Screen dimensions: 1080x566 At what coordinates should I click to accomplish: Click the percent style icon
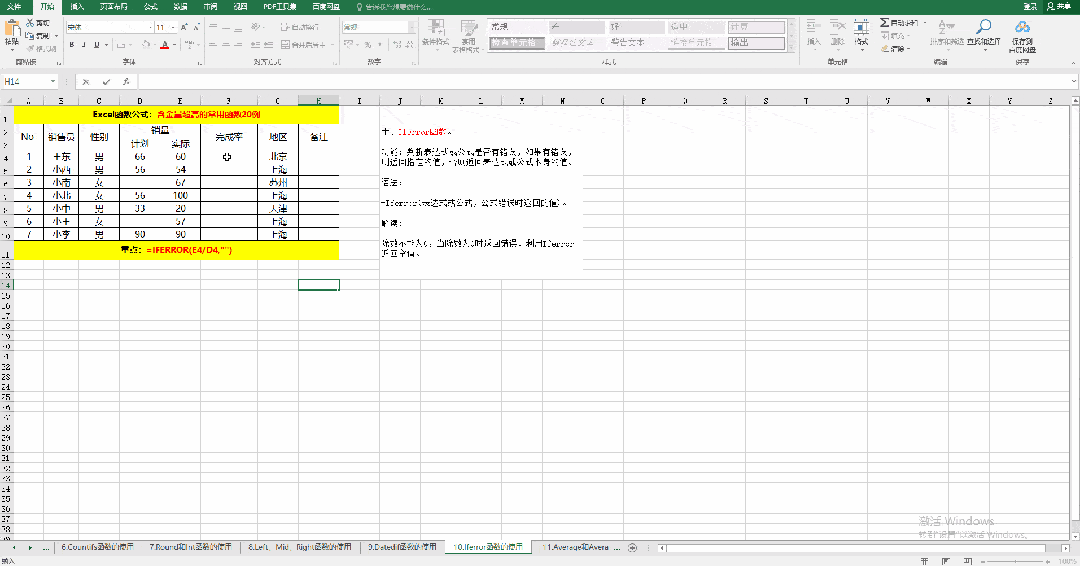368,45
